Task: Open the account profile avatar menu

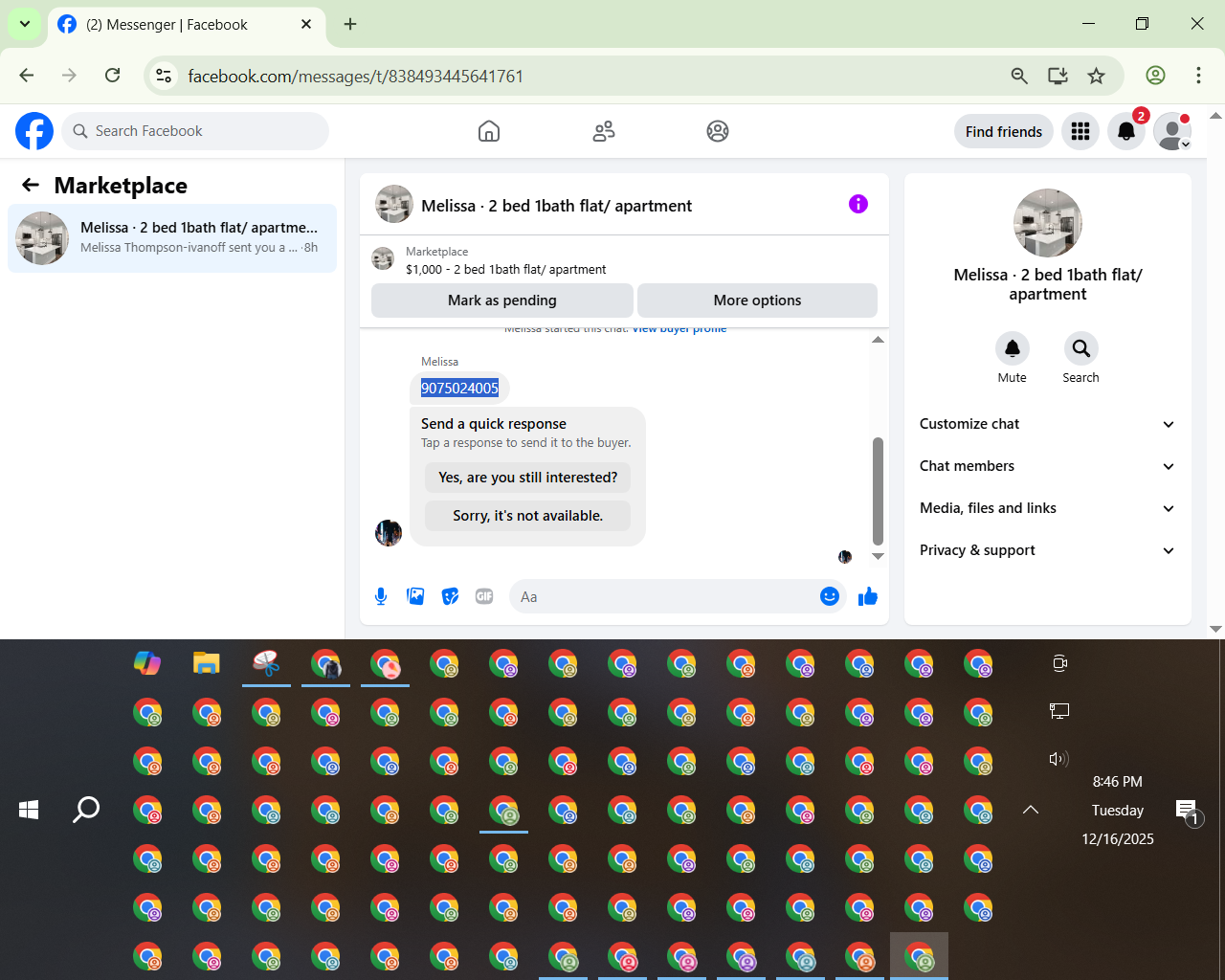Action: coord(1172,131)
